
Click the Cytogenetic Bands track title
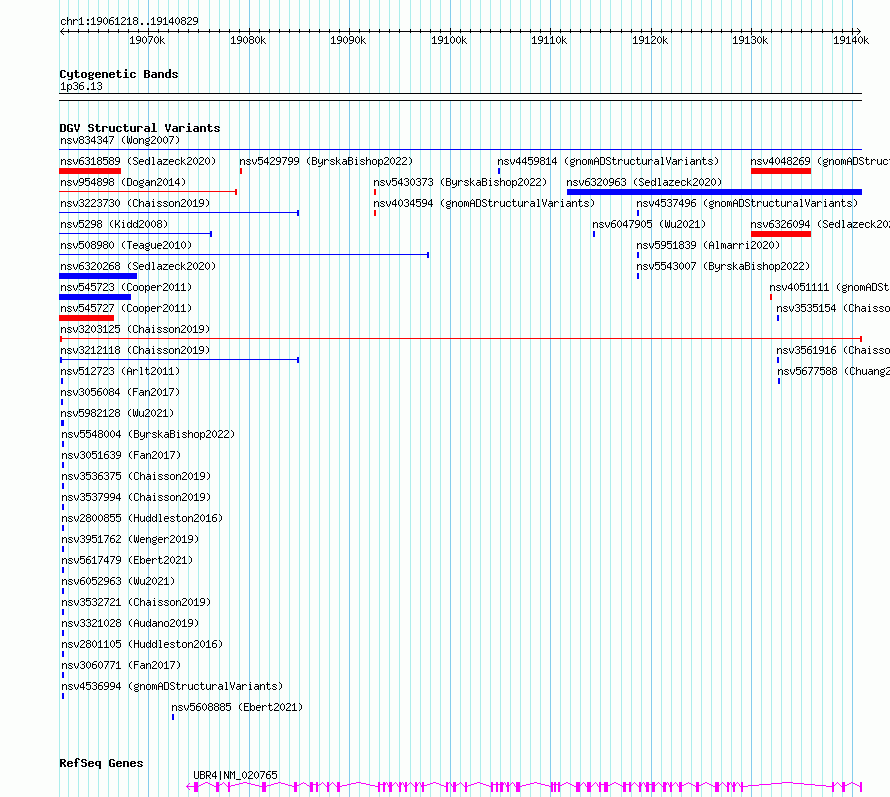[119, 74]
